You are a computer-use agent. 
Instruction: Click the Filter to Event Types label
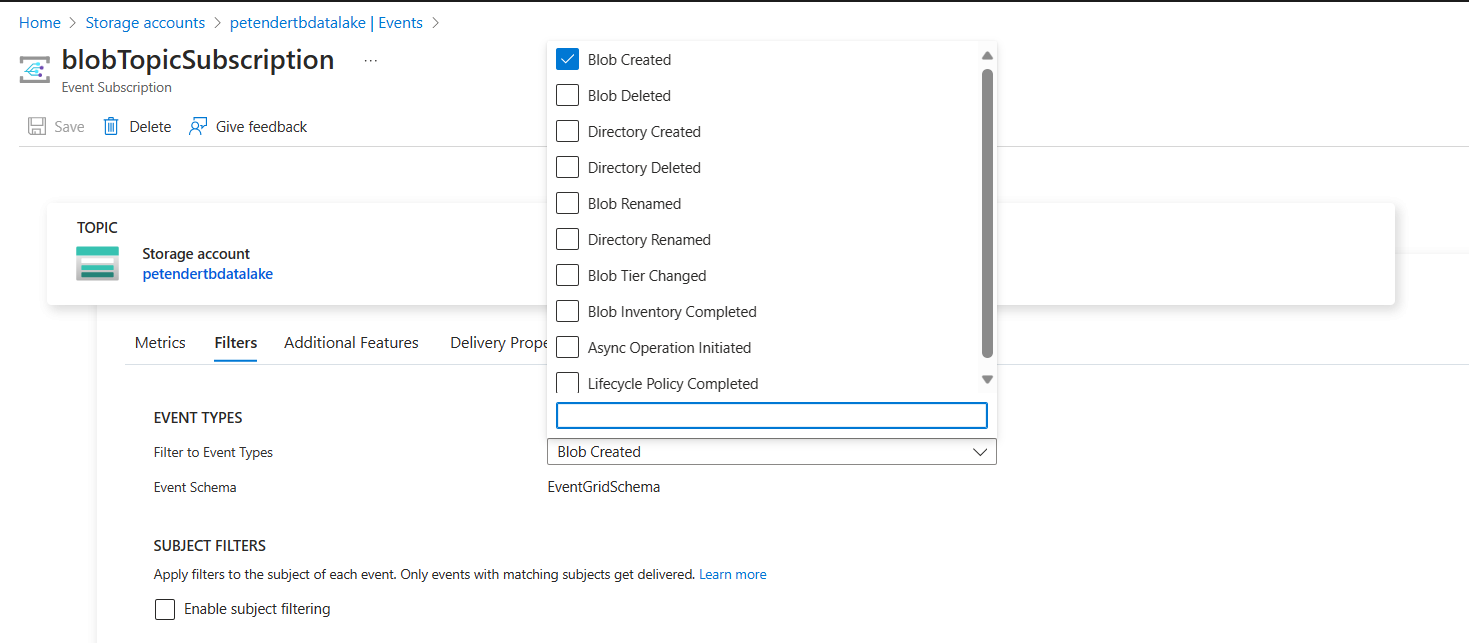point(213,452)
